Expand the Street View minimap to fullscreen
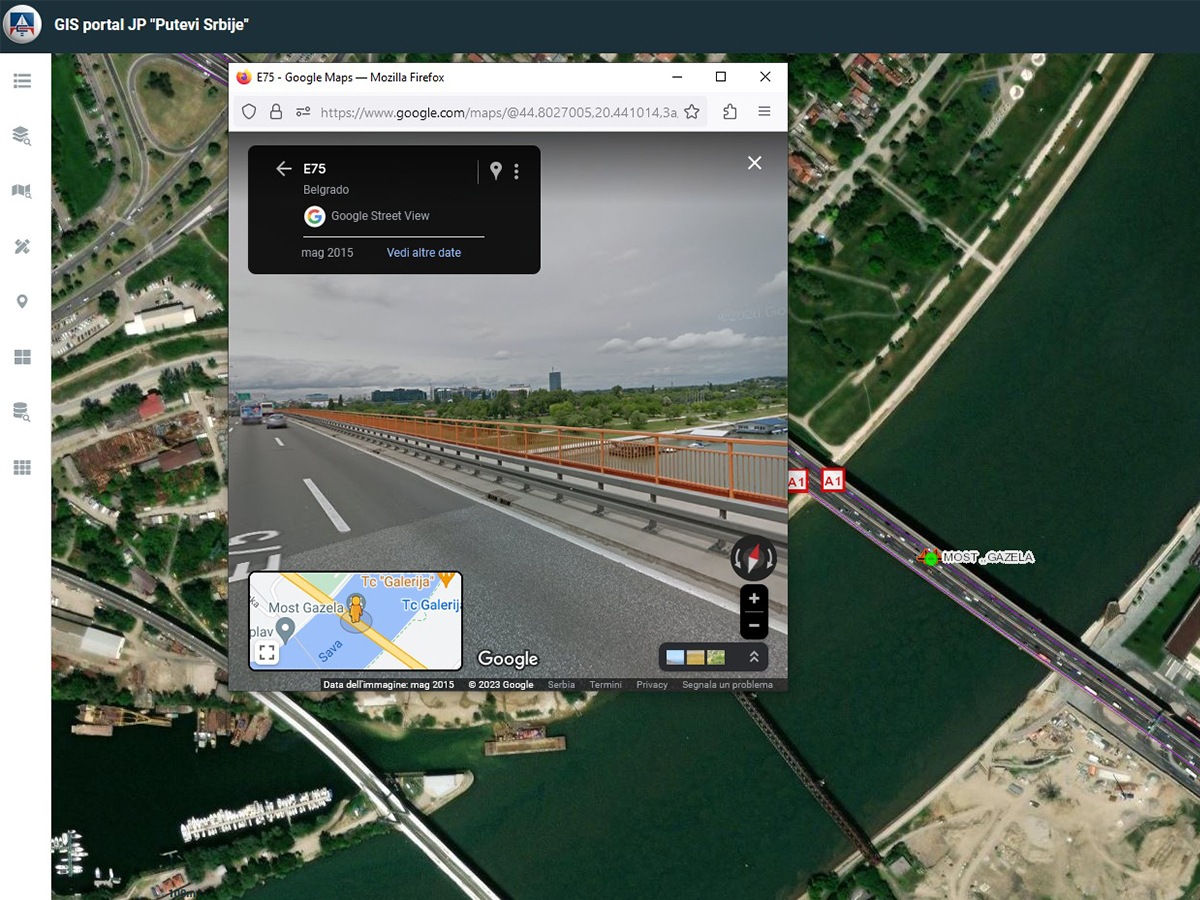The height and width of the screenshot is (900, 1200). point(267,653)
